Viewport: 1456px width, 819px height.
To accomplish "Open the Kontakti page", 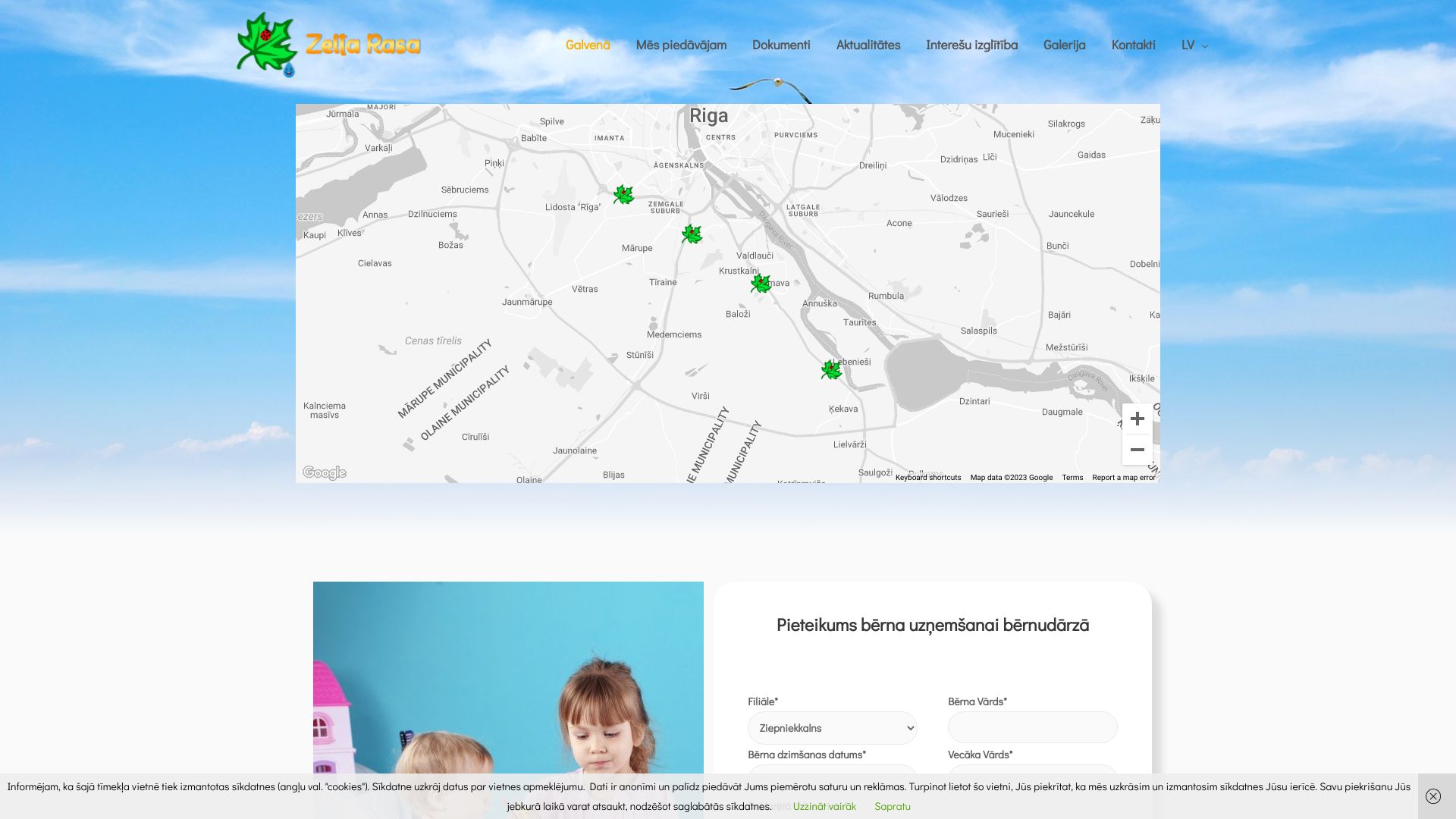I will (x=1133, y=45).
